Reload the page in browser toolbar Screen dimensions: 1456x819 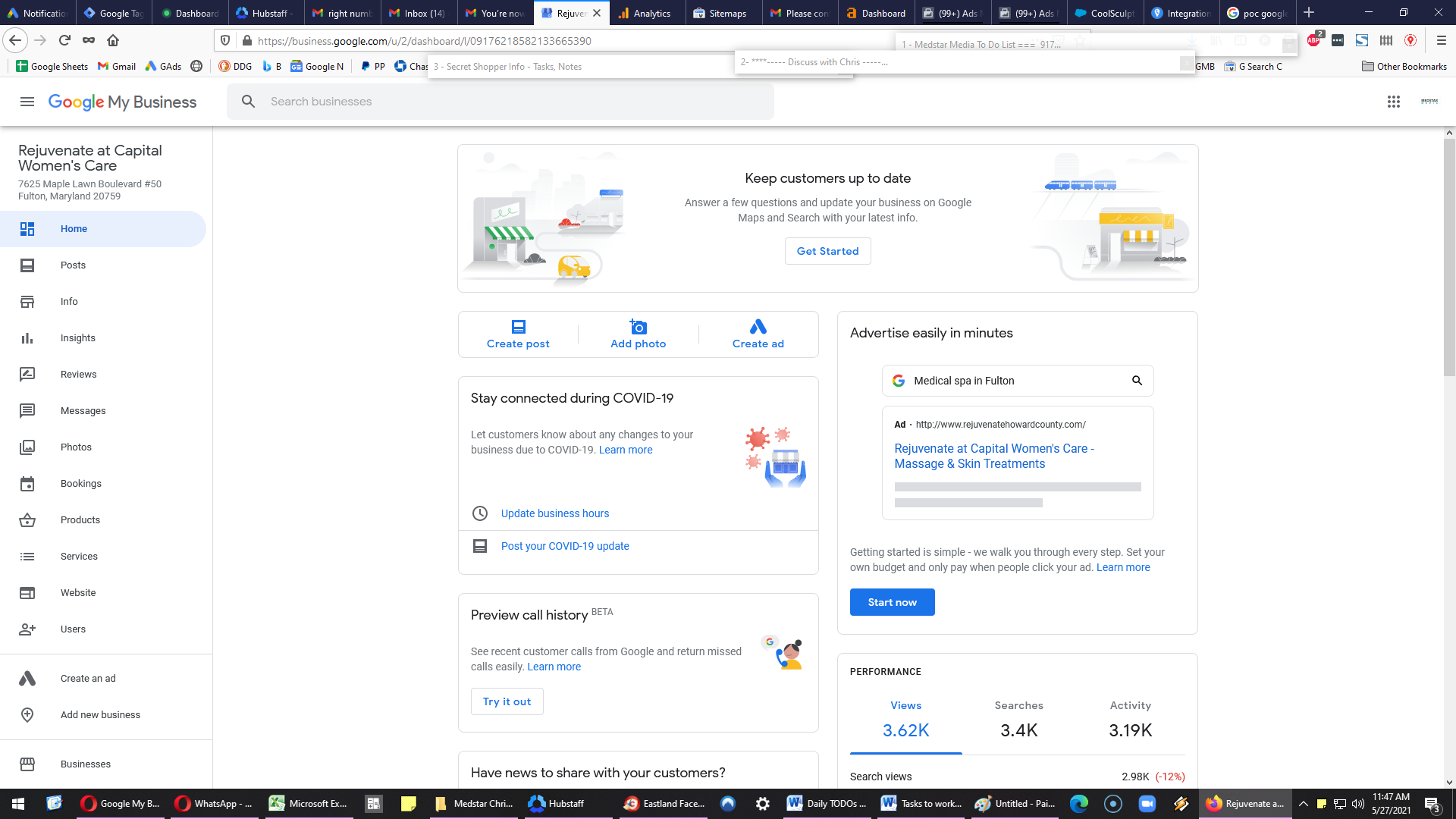pos(64,40)
